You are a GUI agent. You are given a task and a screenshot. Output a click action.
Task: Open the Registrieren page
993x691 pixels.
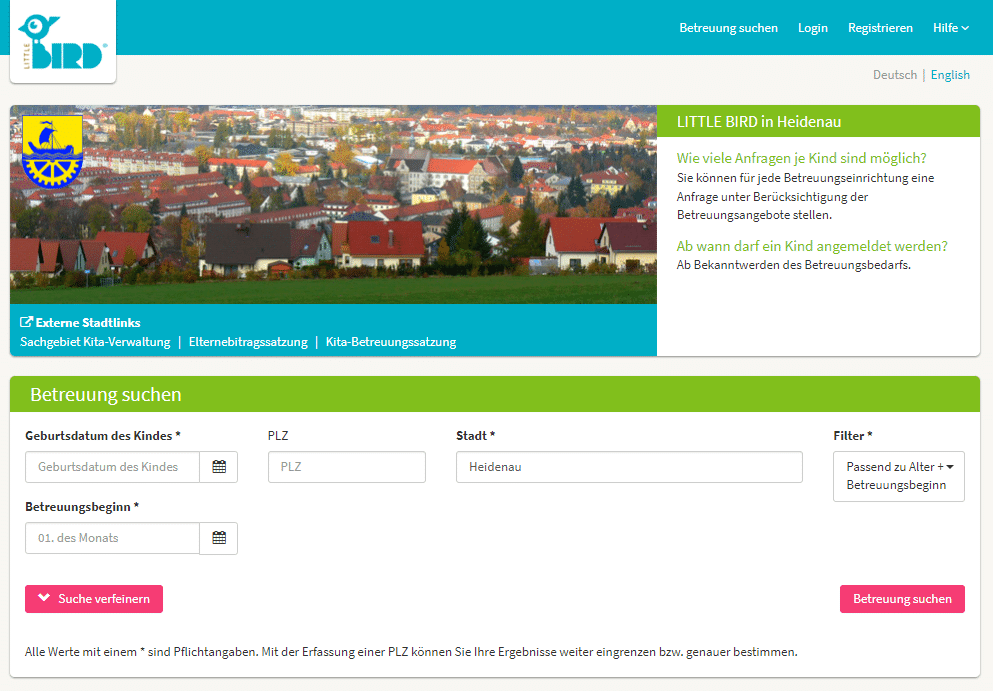tap(880, 28)
